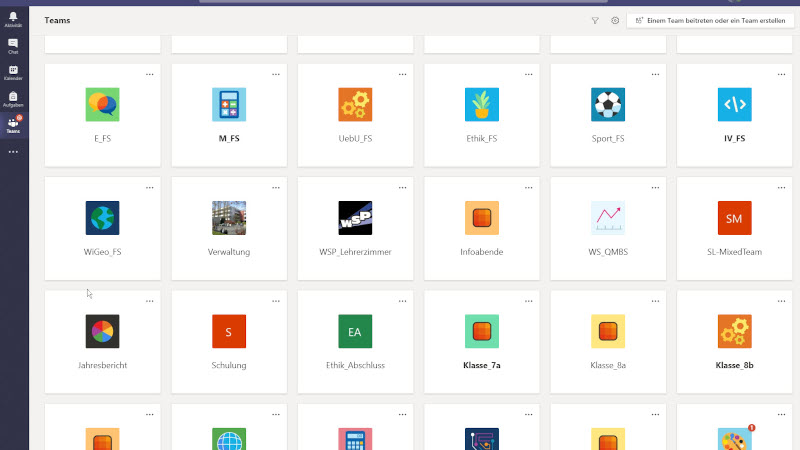Click the E_FS team name
Screen dimensions: 800x450
pyautogui.click(x=103, y=138)
